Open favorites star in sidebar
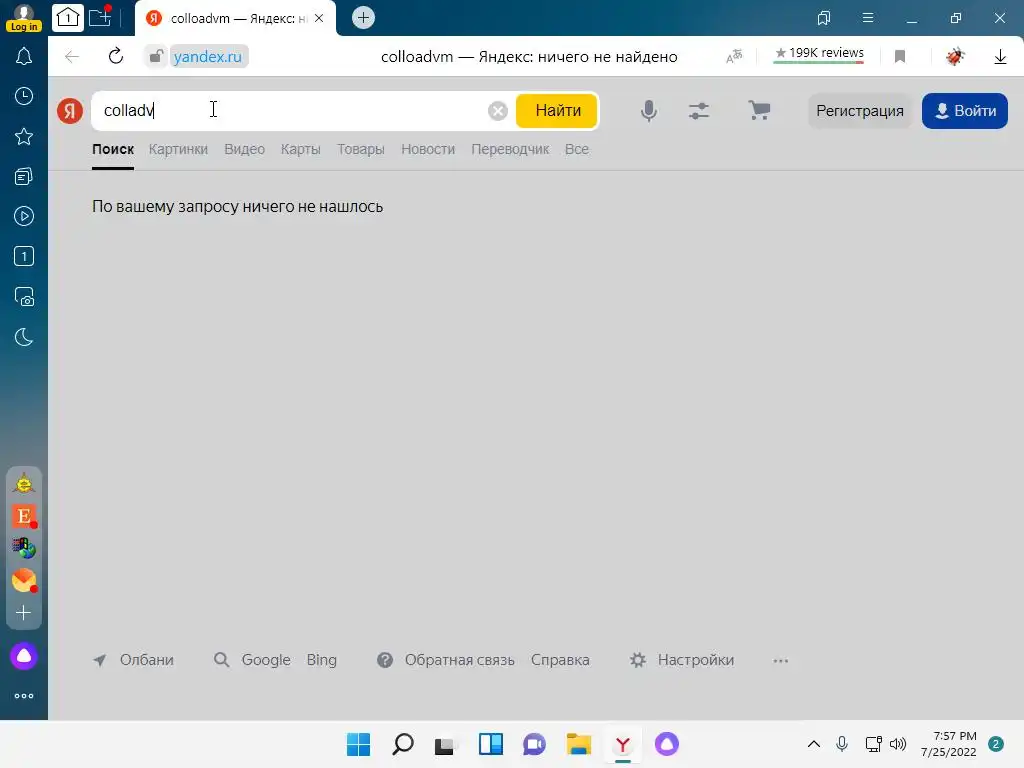 click(24, 136)
